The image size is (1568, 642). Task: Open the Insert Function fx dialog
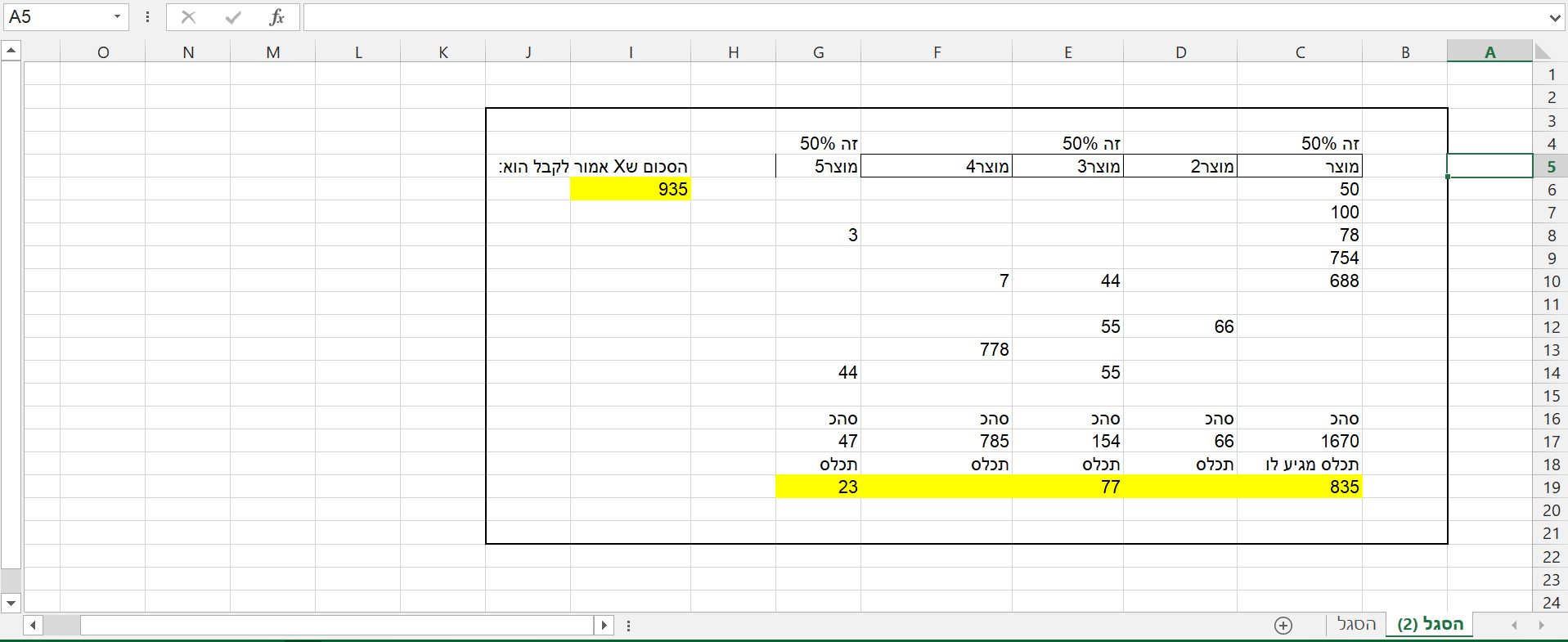277,17
